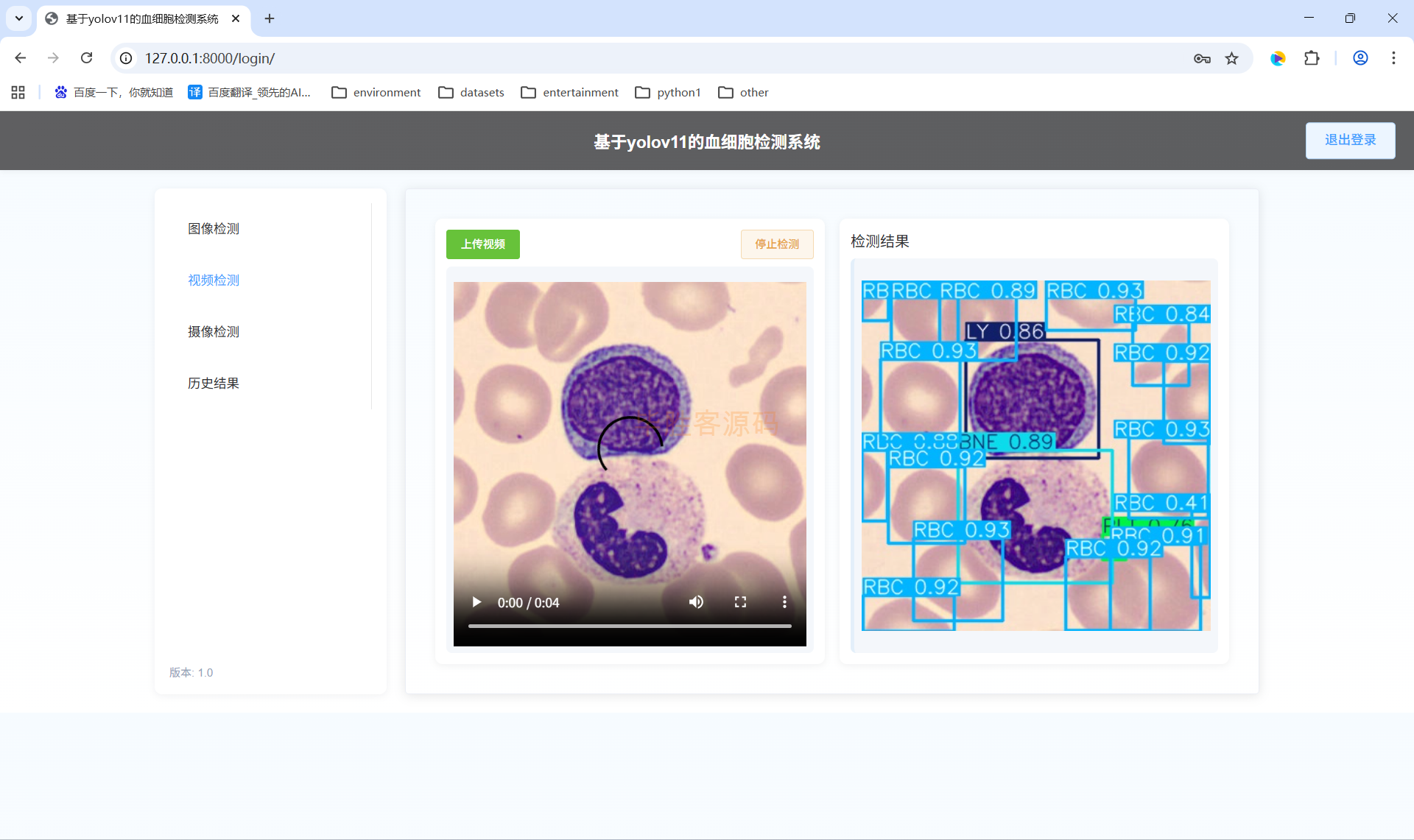
Task: Log out using 退出登录 button
Action: point(1350,140)
